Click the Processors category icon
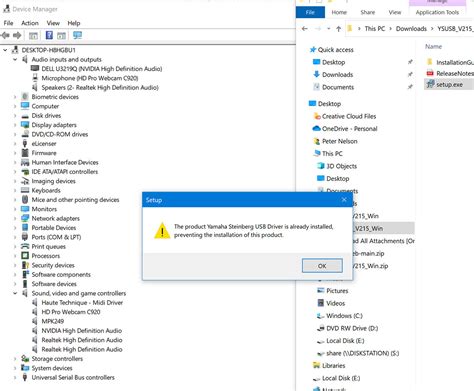Viewport: 474px width, 391px height. pyautogui.click(x=25, y=256)
